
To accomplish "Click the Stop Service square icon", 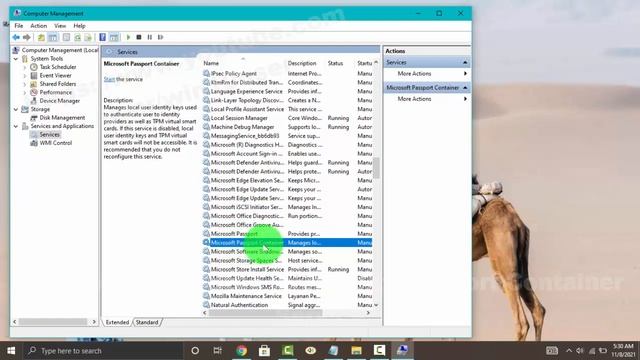I will coord(139,37).
